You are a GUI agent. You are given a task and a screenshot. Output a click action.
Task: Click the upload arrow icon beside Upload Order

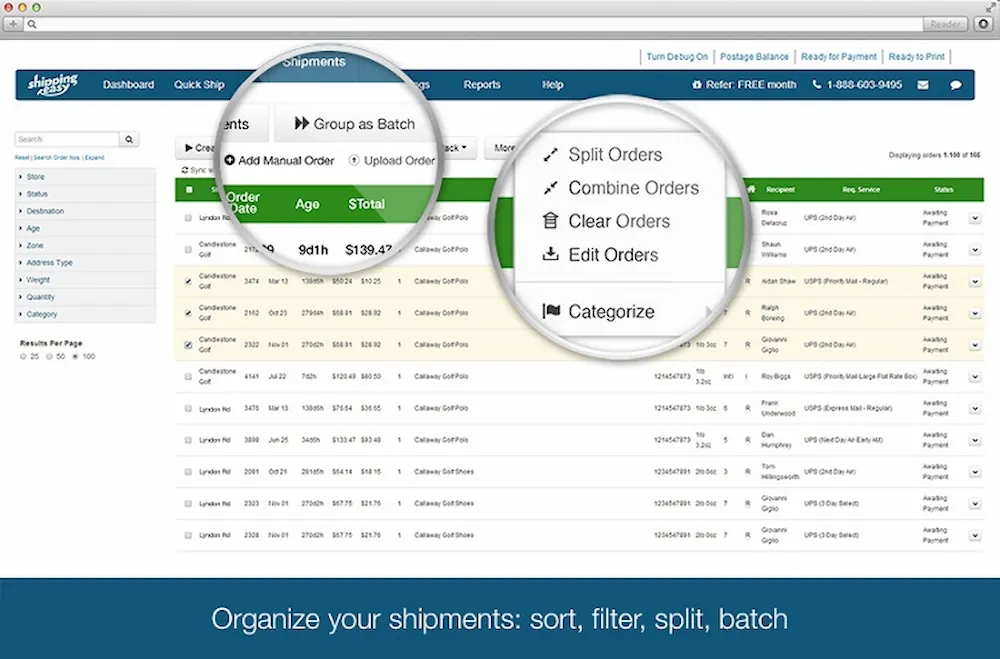point(354,160)
